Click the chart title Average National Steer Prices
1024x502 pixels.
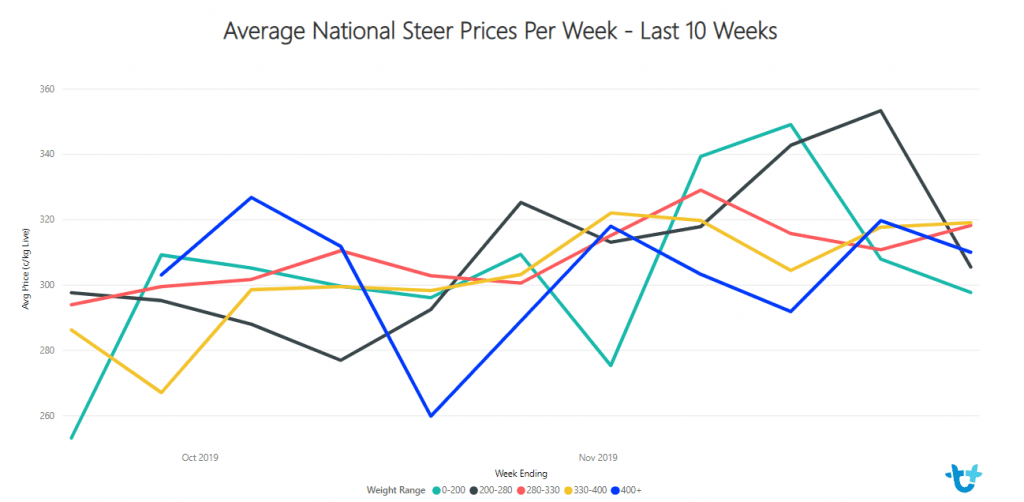click(x=500, y=31)
